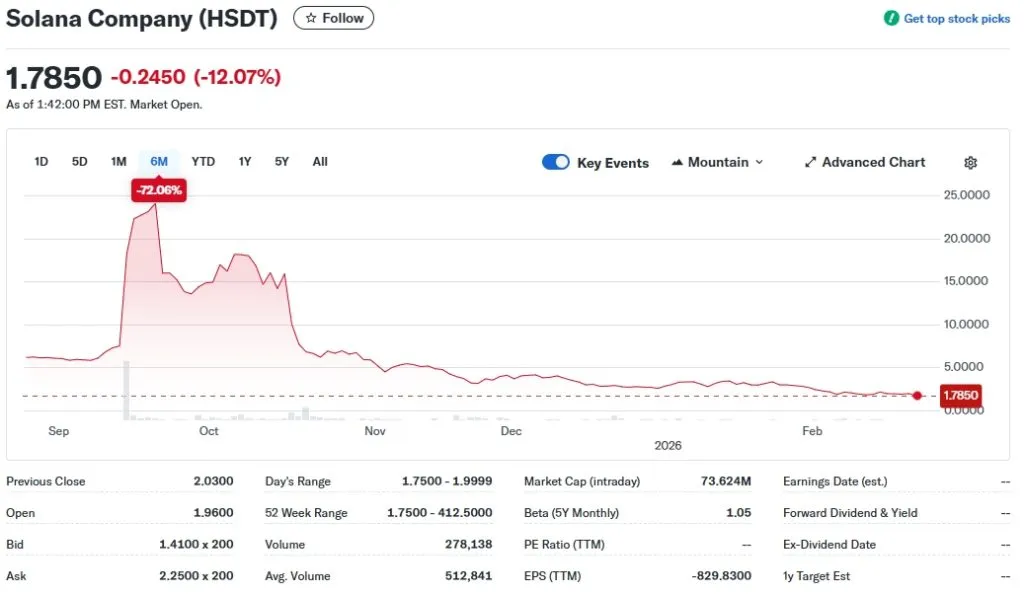1024x594 pixels.
Task: Open the chart settings gear icon
Action: pos(969,162)
